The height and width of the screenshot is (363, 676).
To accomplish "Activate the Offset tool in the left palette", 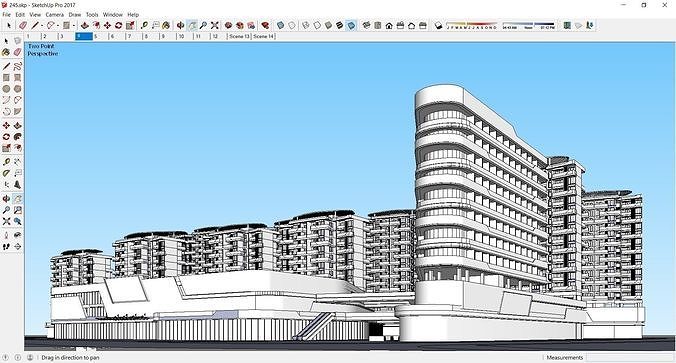I will pos(17,148).
